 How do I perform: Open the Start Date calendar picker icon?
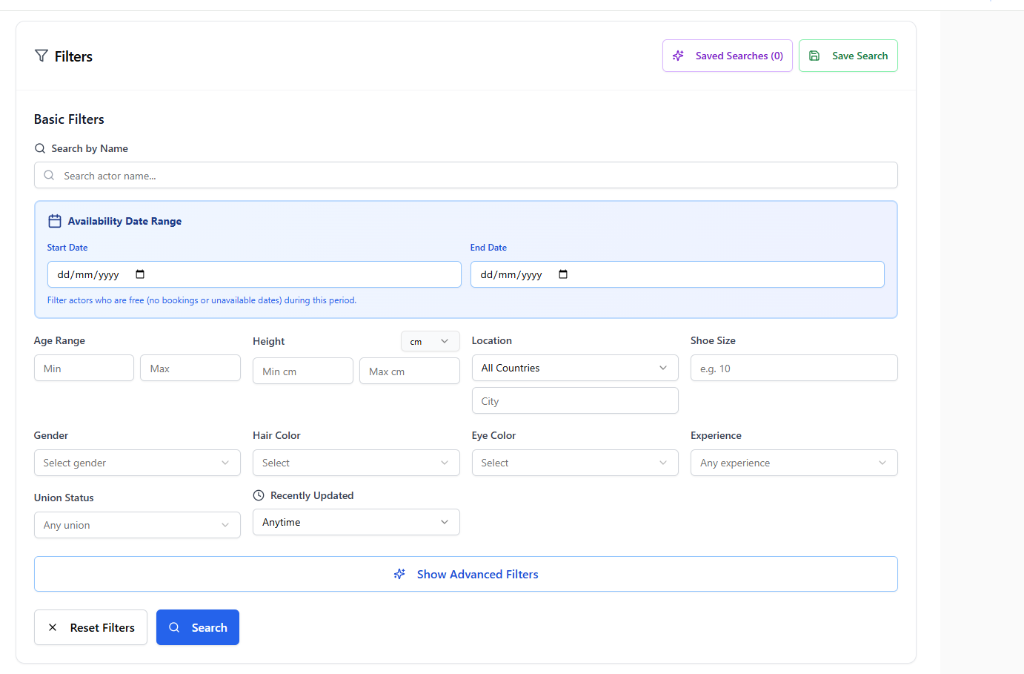pyautogui.click(x=140, y=274)
